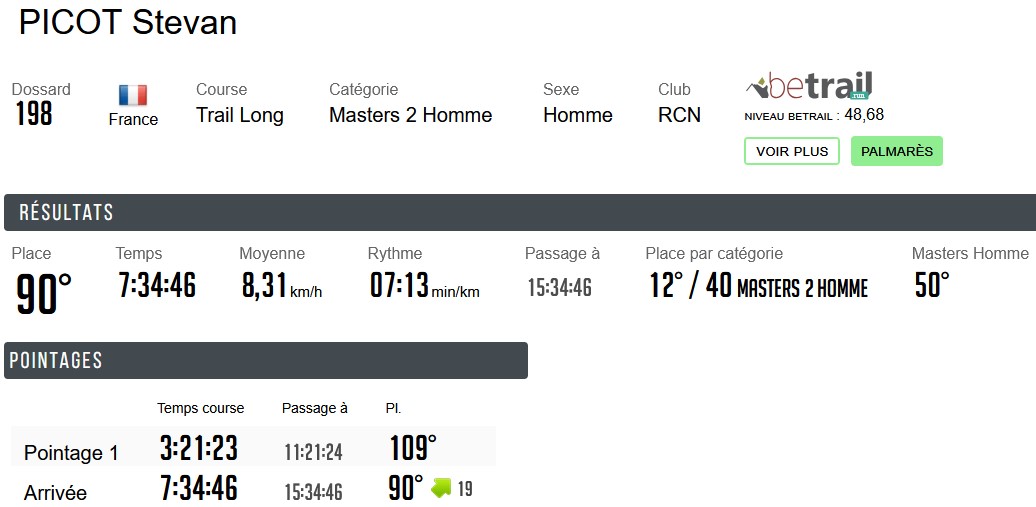Open the PALMARÈS button
This screenshot has width=1036, height=507.
click(896, 151)
